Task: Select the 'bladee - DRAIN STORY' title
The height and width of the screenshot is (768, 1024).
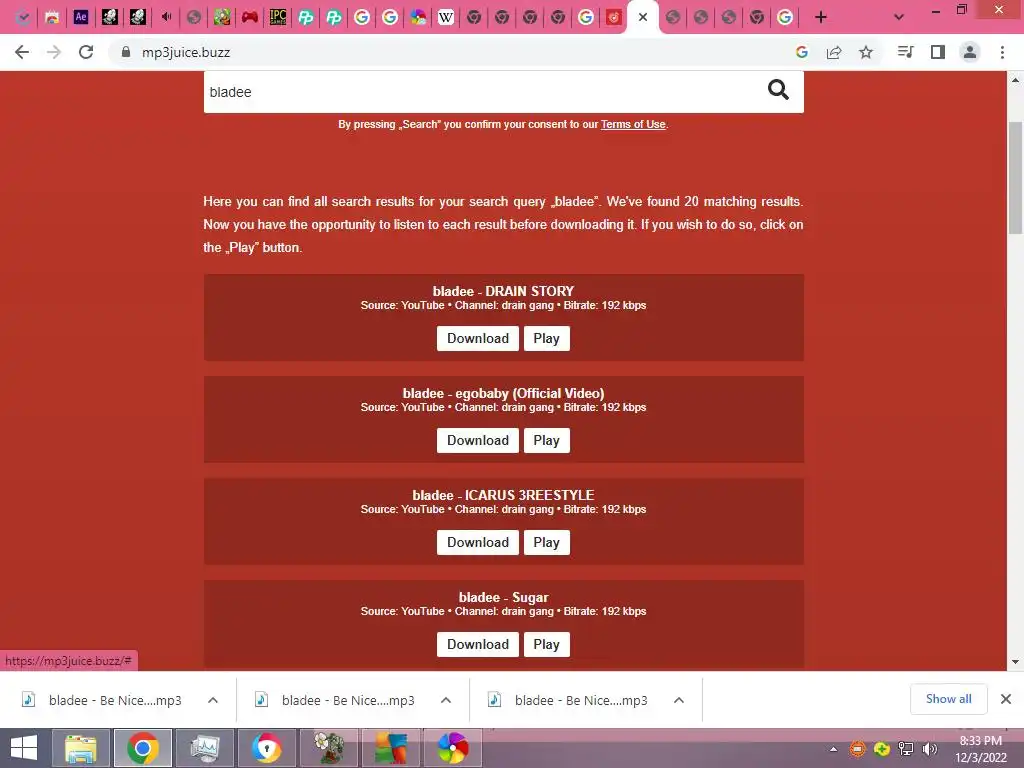Action: coord(504,291)
